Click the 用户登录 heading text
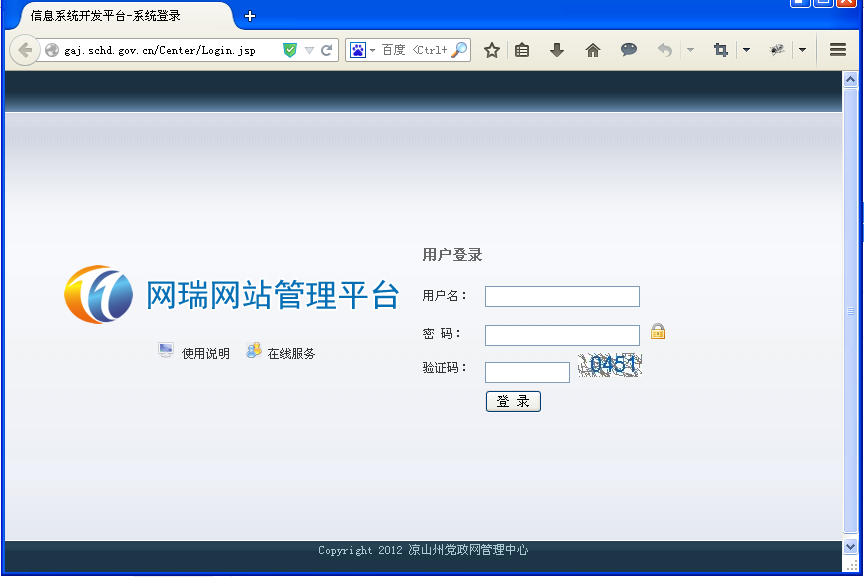The height and width of the screenshot is (577, 864). [452, 255]
